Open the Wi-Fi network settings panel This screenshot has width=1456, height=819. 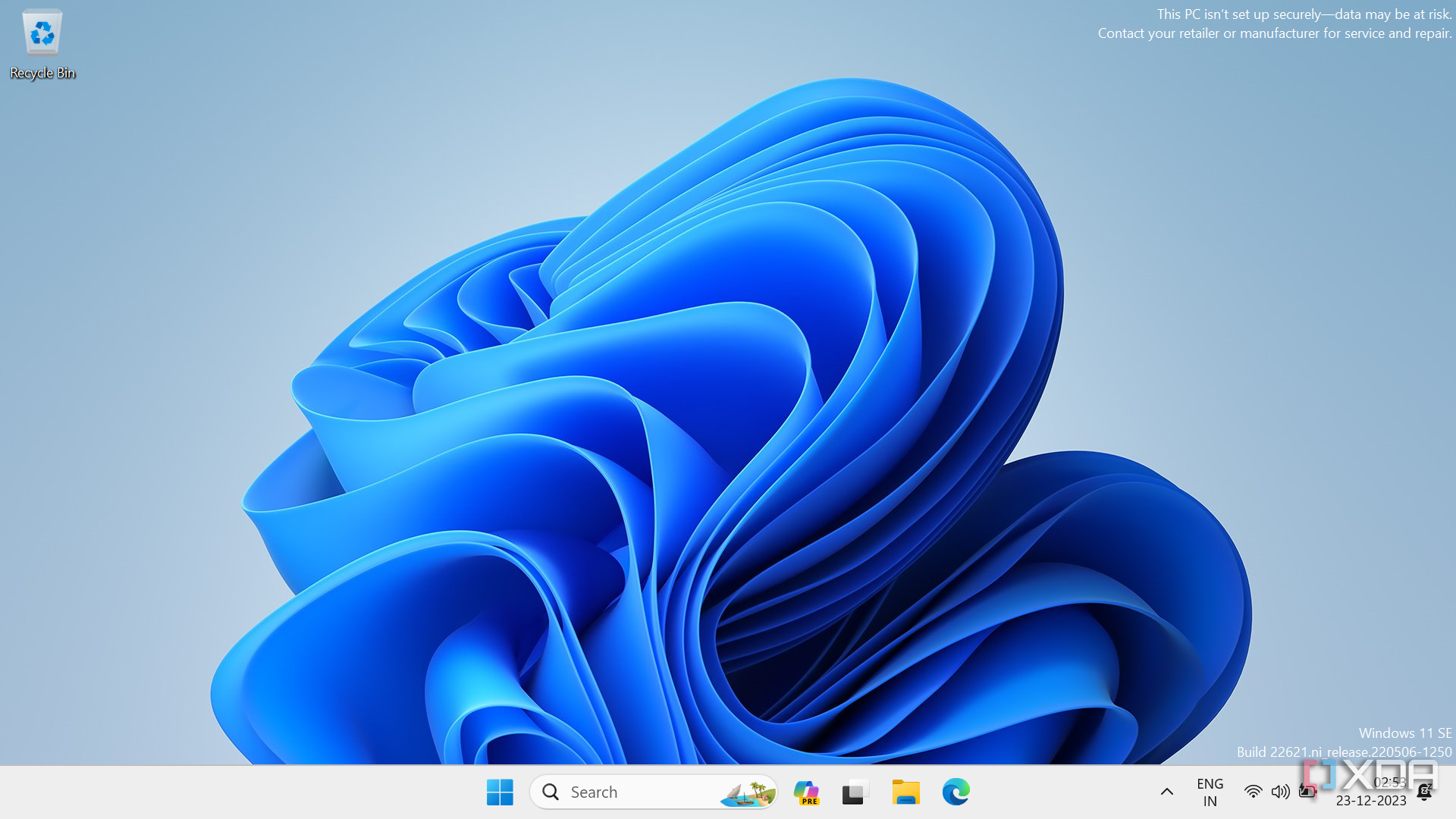click(x=1252, y=791)
